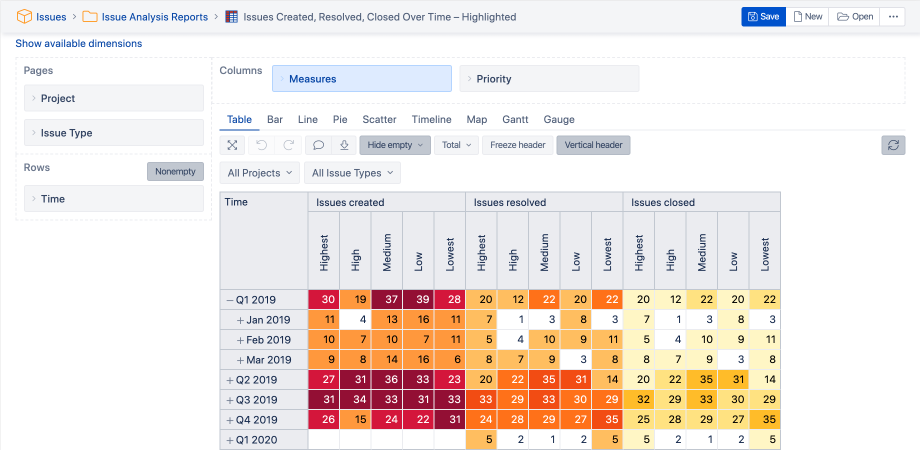The height and width of the screenshot is (450, 920).
Task: Open the All Issue Types dropdown
Action: (352, 173)
